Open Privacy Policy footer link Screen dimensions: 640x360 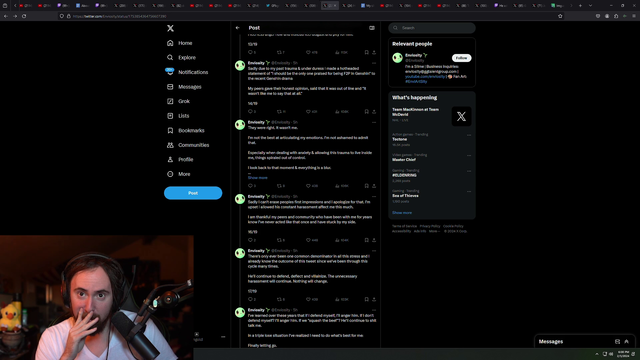coord(430,226)
